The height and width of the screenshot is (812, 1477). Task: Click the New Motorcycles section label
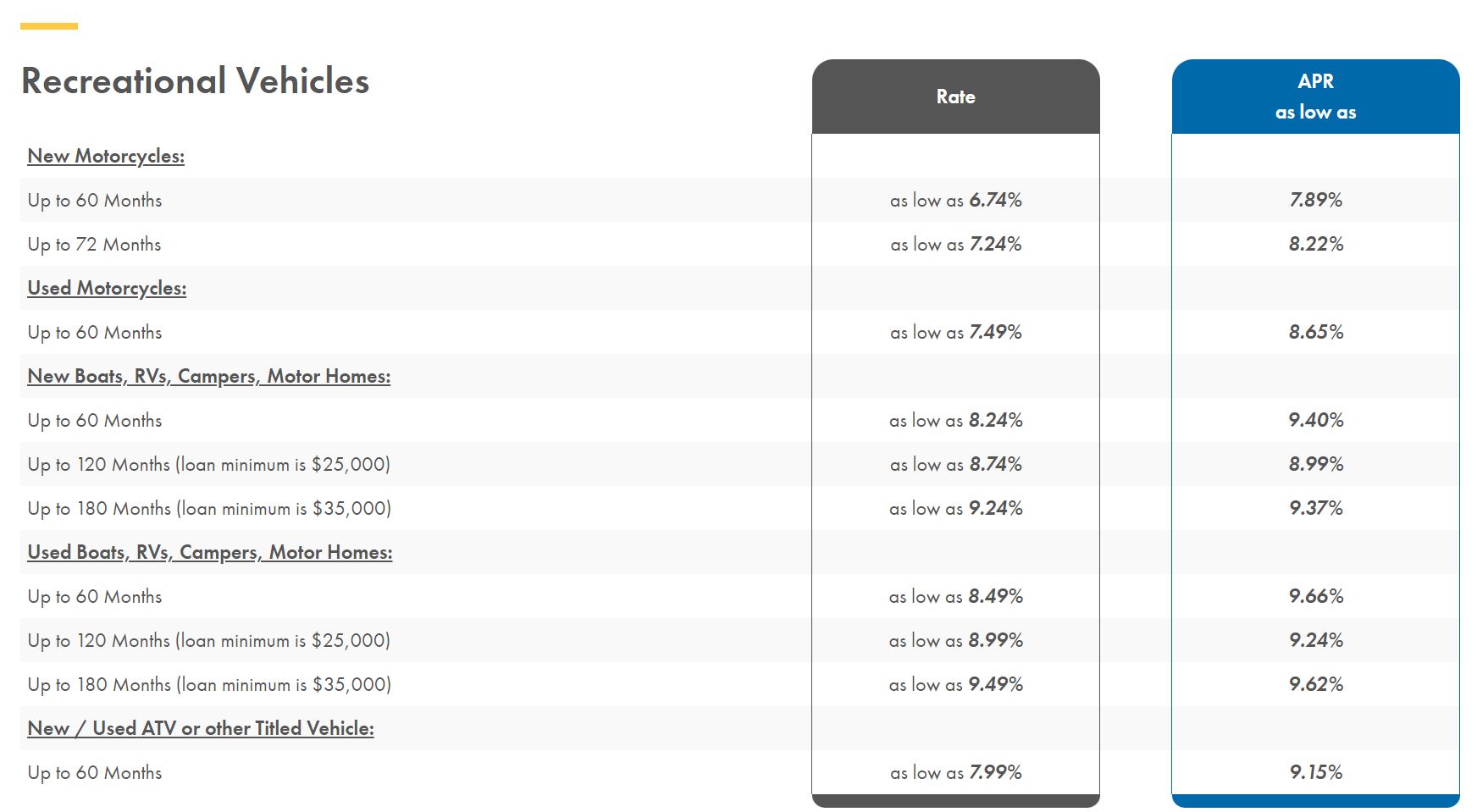106,156
